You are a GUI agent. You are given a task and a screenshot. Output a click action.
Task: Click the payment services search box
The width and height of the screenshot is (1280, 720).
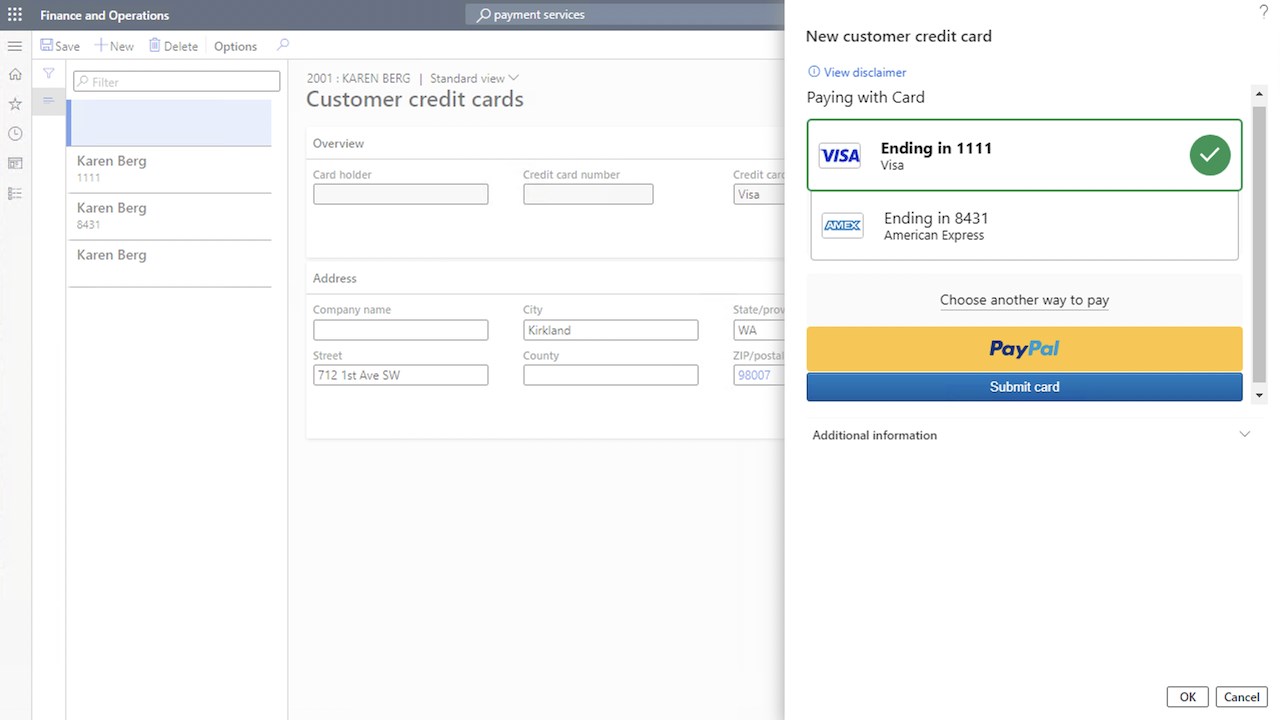[625, 15]
